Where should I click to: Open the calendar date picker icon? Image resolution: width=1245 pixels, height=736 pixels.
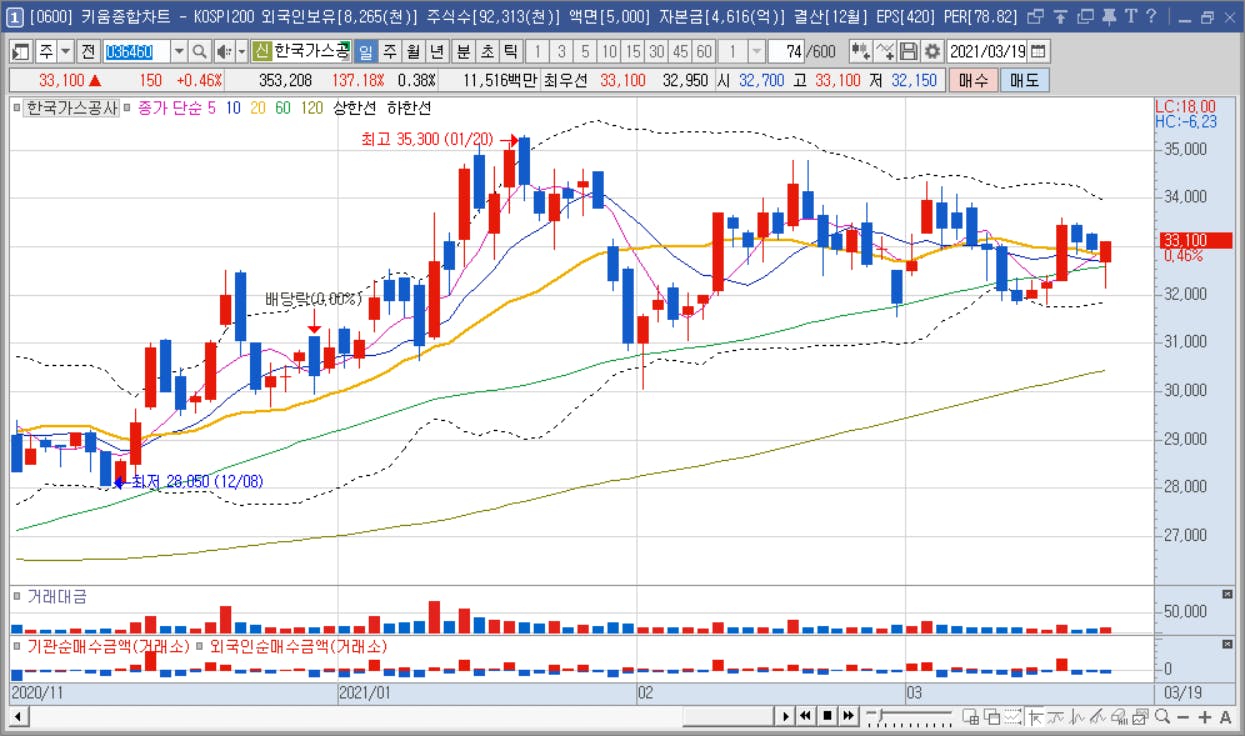click(x=1039, y=51)
